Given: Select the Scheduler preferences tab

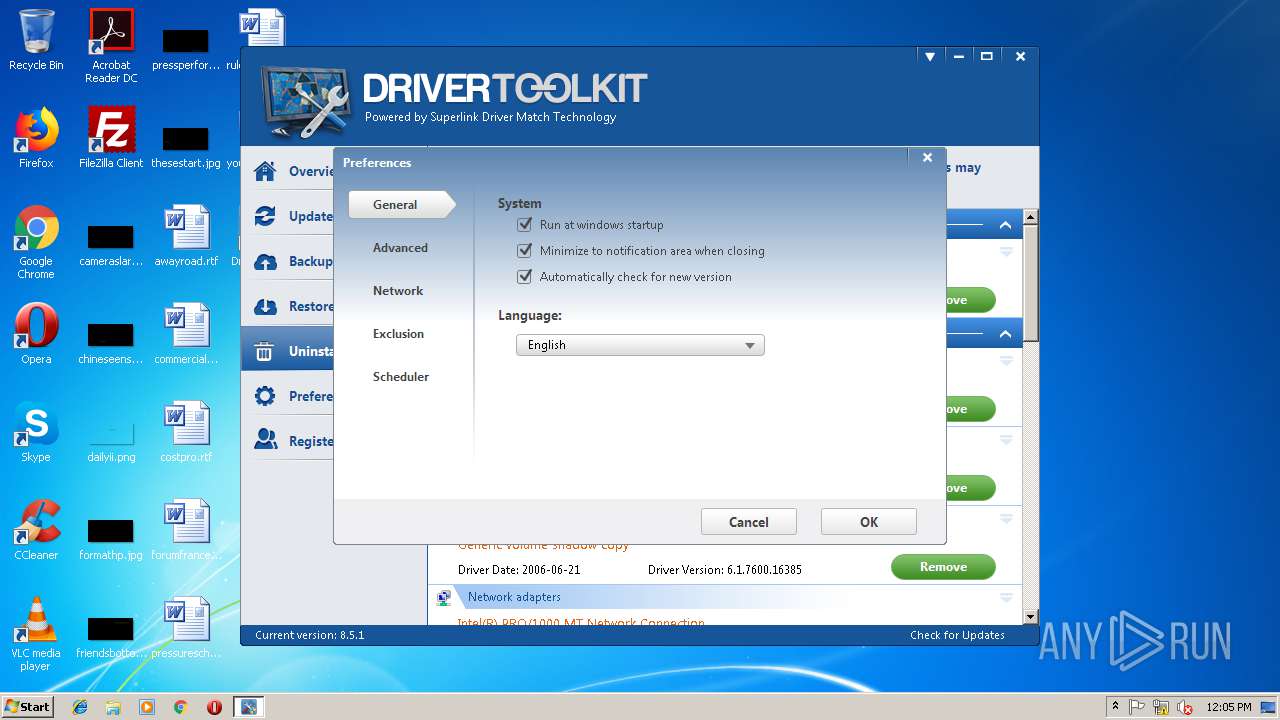Looking at the screenshot, I should pos(401,377).
